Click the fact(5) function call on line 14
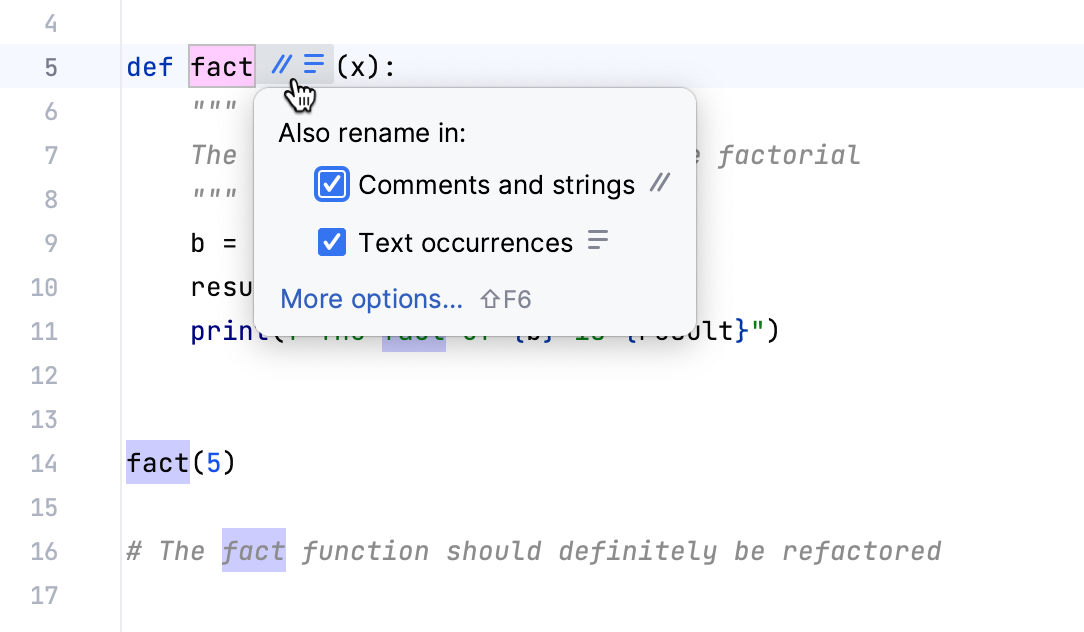 (156, 463)
